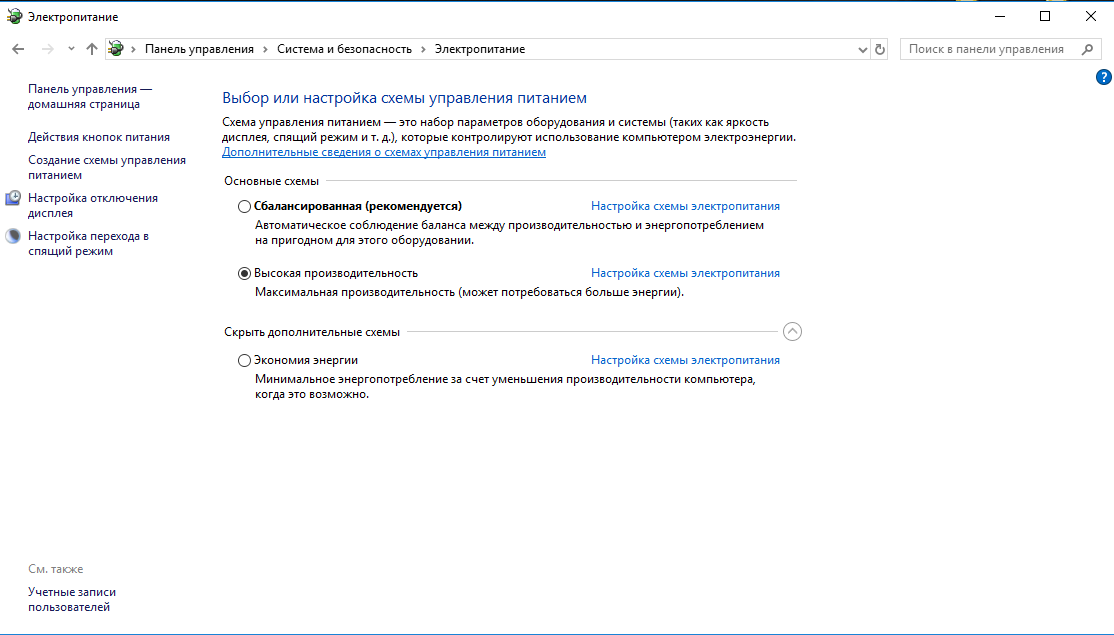Select the Высокая производительность power plan
The image size is (1114, 635).
point(244,273)
